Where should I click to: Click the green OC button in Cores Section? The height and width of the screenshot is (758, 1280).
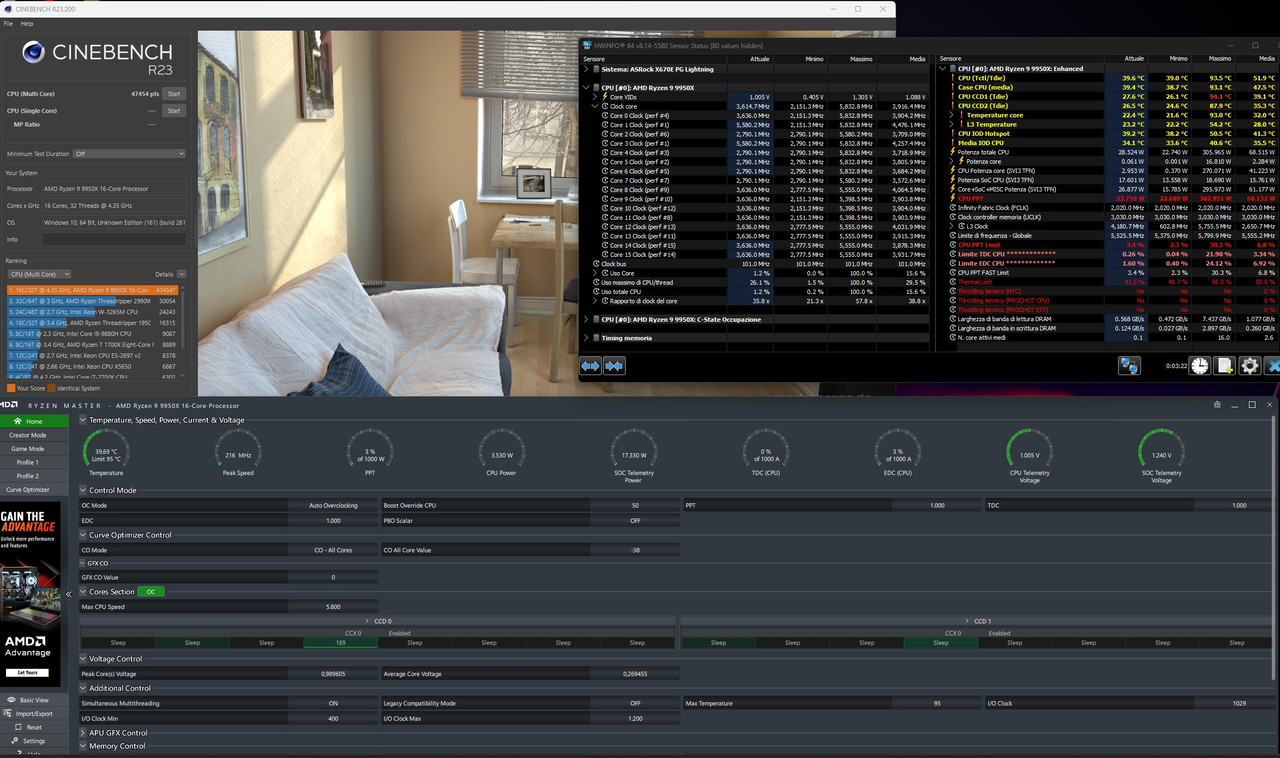[151, 591]
